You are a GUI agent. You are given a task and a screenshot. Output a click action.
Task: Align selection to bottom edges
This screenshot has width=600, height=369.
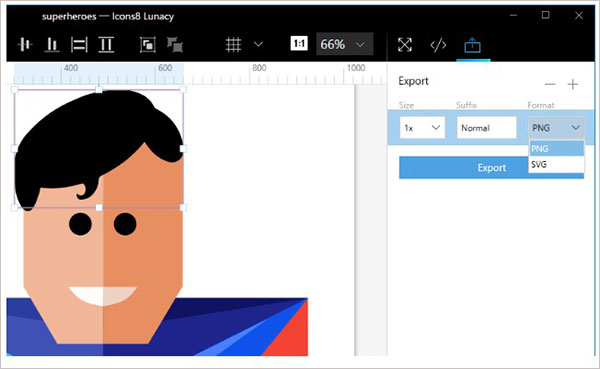(x=52, y=45)
